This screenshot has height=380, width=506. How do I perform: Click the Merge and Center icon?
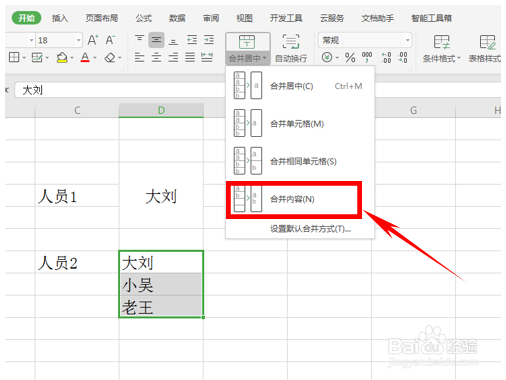(247, 42)
